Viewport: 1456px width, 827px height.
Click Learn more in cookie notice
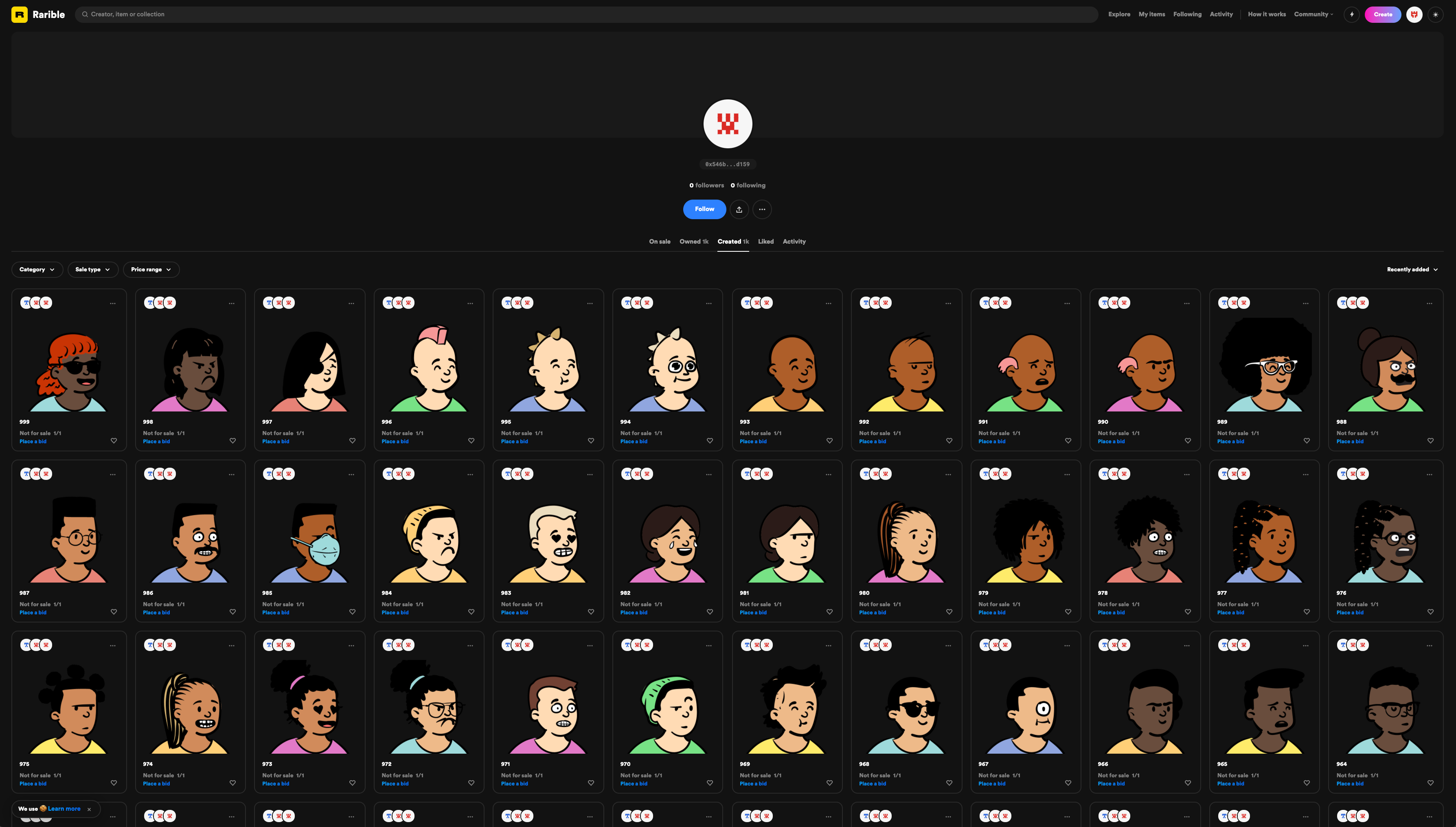click(64, 809)
